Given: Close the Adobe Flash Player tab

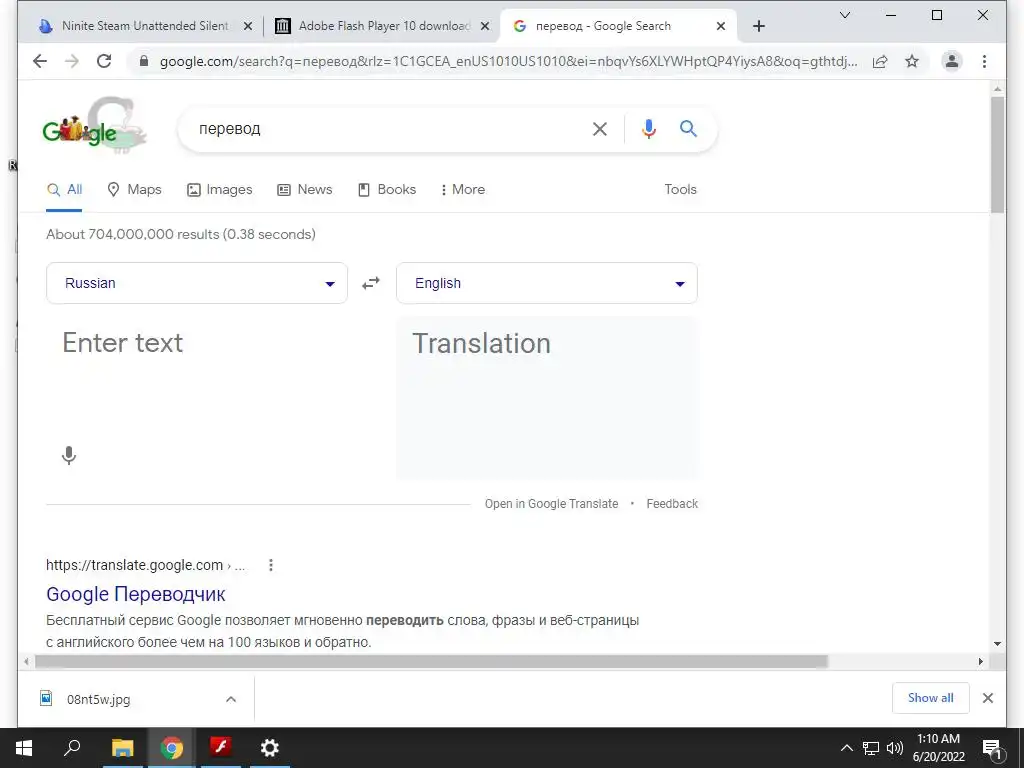Looking at the screenshot, I should [485, 26].
